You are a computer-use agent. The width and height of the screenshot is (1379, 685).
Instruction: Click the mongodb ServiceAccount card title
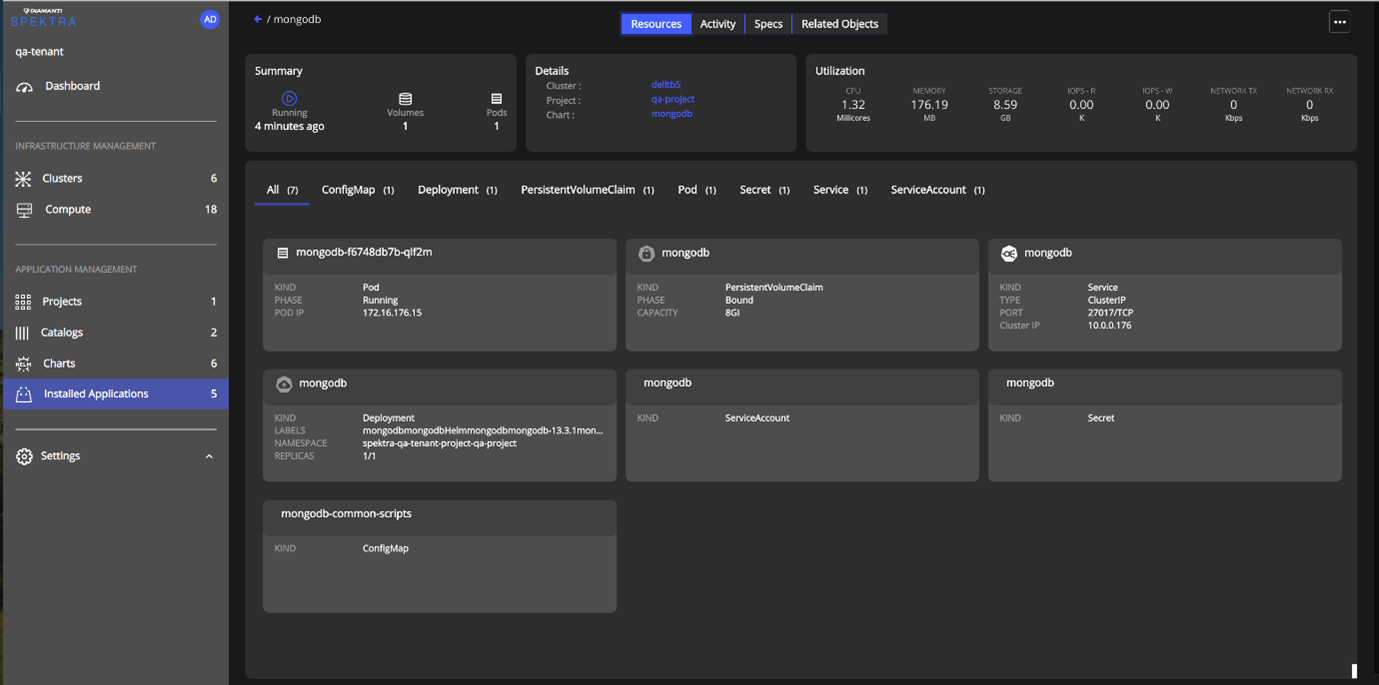tap(667, 383)
